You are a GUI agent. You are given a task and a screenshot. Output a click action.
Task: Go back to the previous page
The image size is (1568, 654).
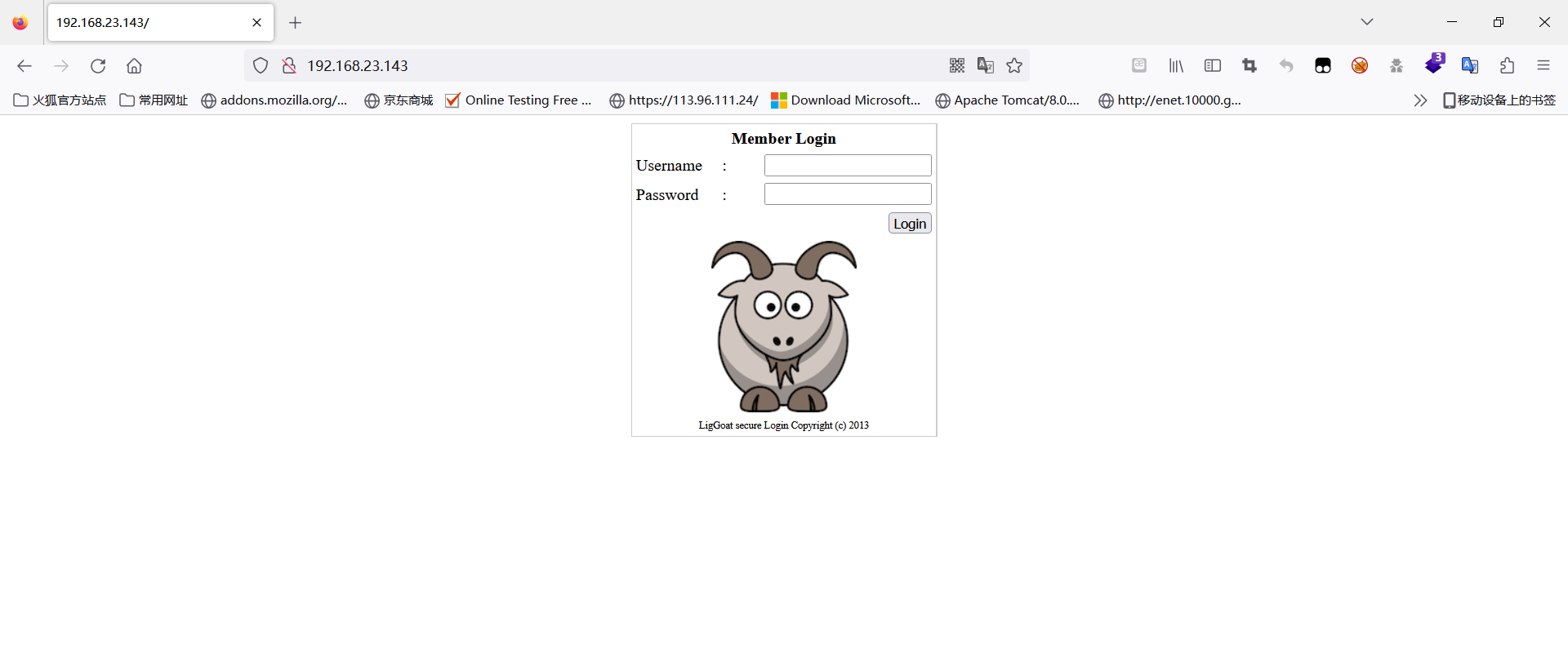point(24,66)
